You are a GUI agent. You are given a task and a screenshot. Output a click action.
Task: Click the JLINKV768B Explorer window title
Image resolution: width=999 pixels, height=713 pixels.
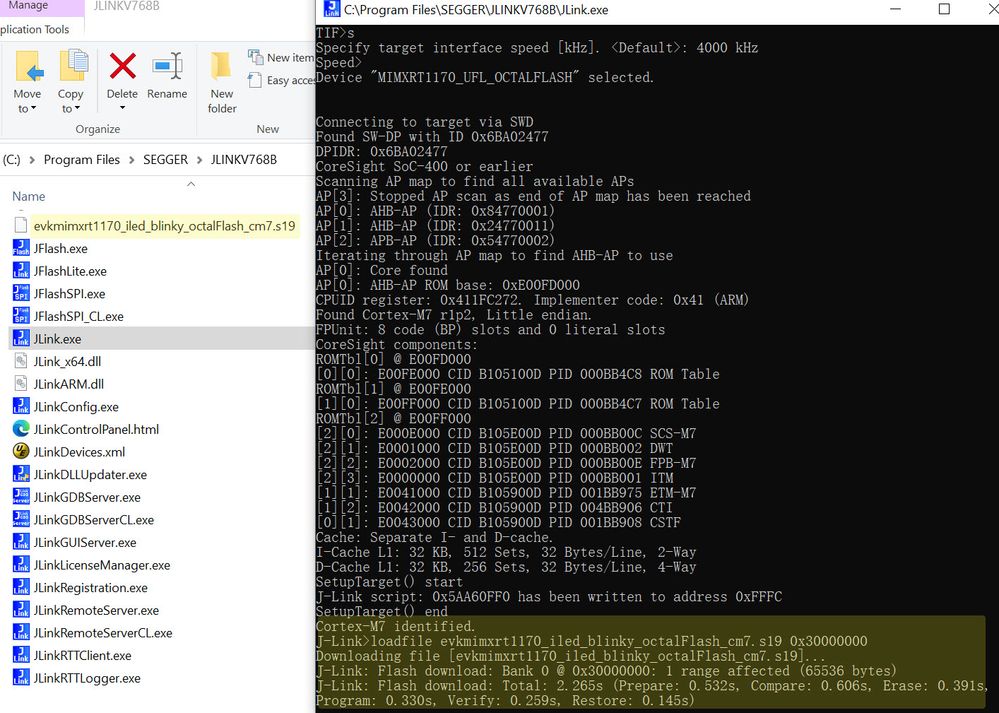(x=126, y=6)
